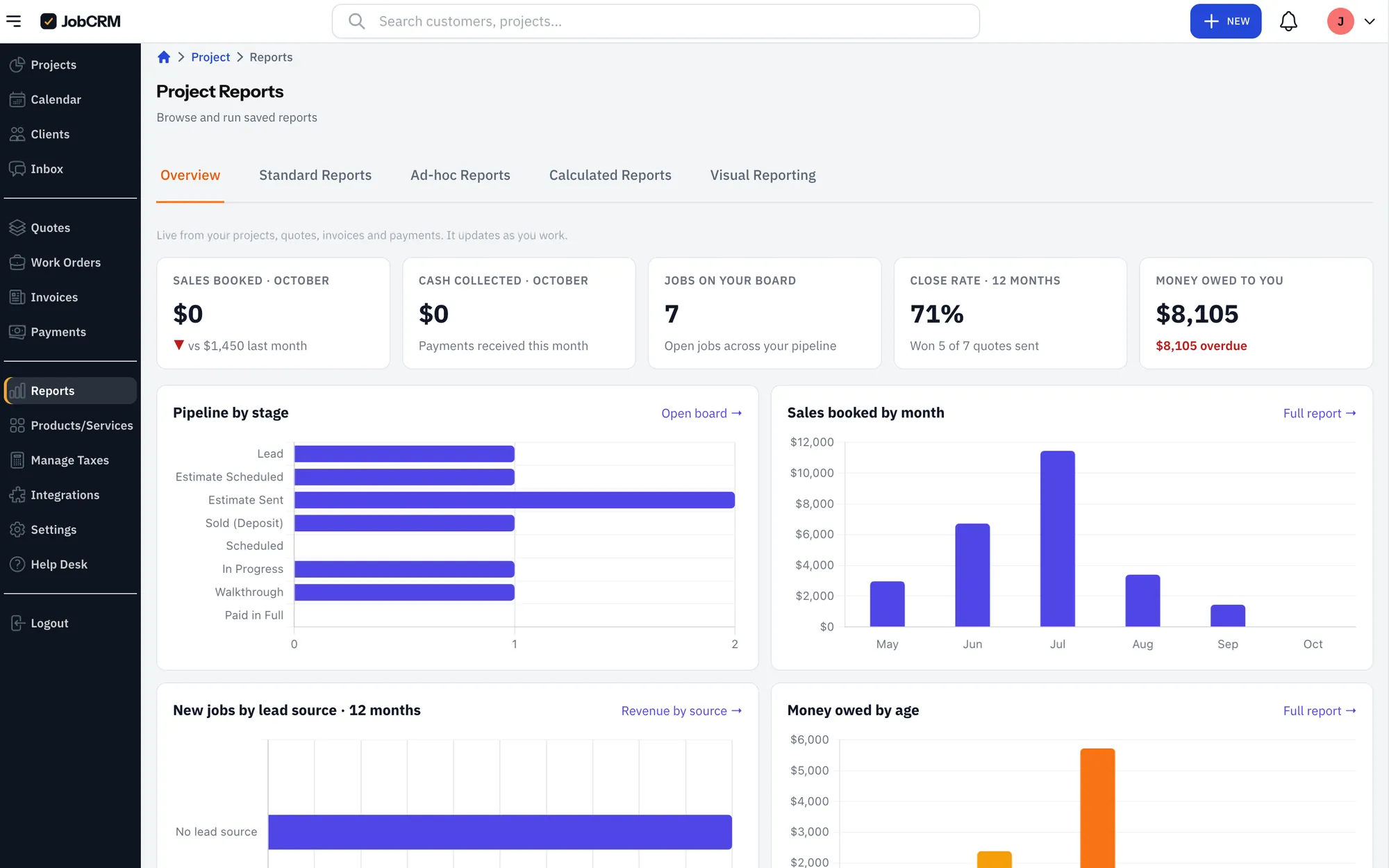Click the home breadcrumb icon
This screenshot has height=868, width=1389.
pos(164,57)
